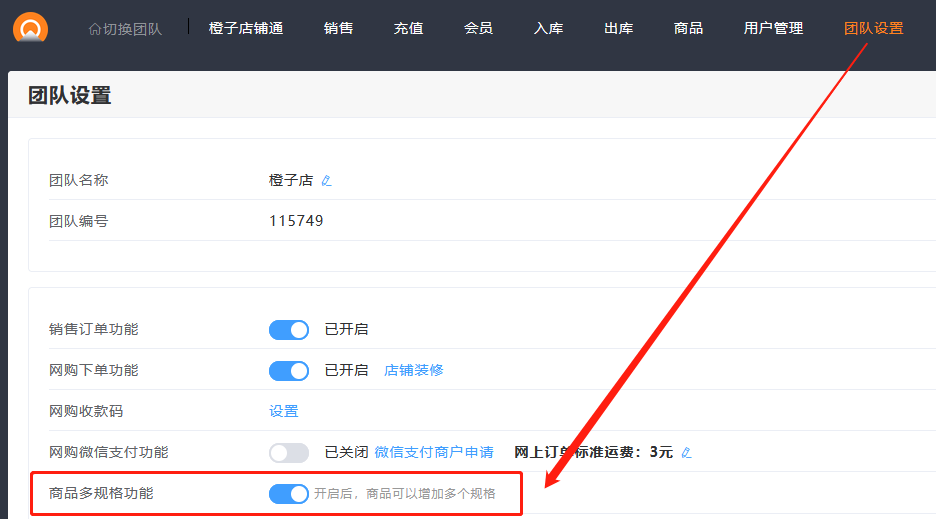
Task: Click 切换团队 to switch team
Action: point(125,29)
